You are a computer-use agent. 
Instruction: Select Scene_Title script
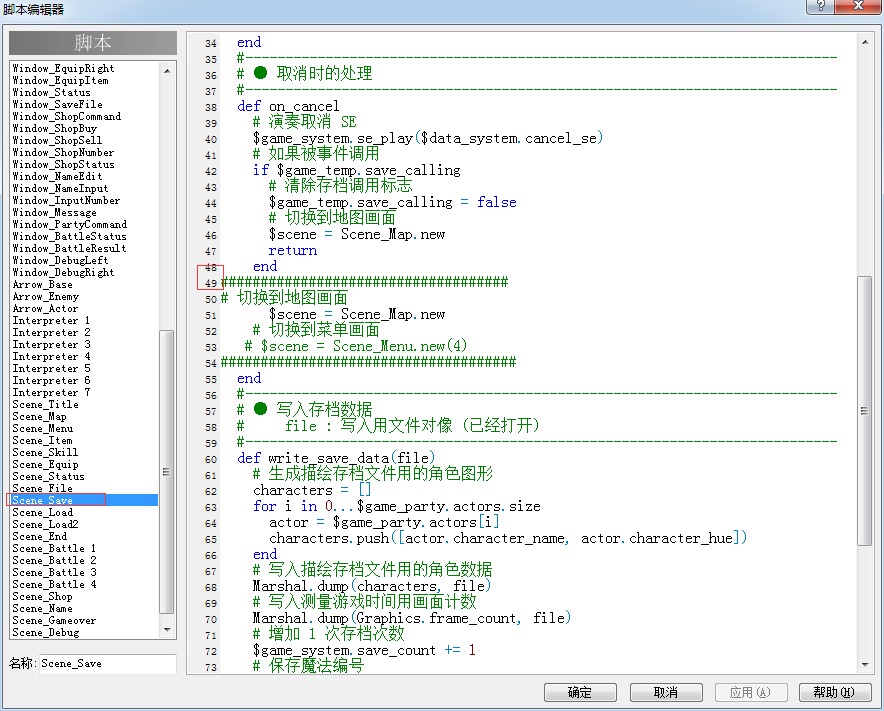point(46,404)
